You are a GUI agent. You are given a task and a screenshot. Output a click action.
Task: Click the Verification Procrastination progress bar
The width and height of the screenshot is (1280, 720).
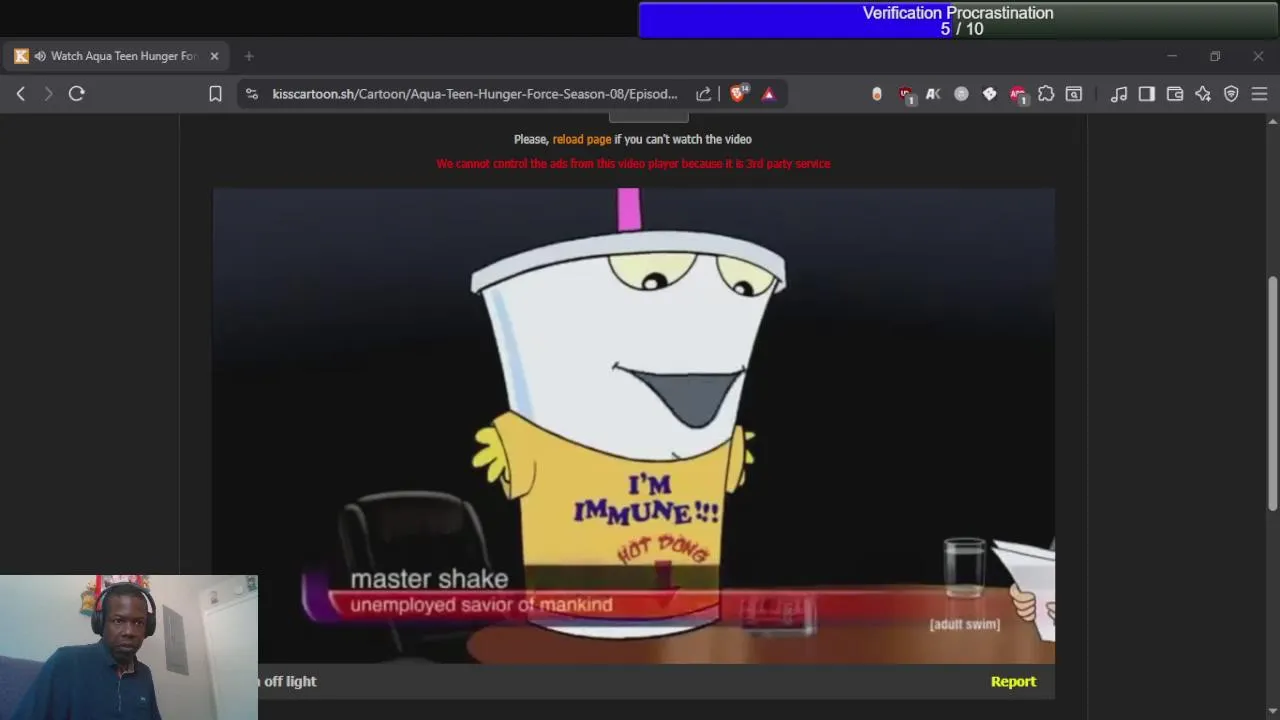click(x=958, y=20)
